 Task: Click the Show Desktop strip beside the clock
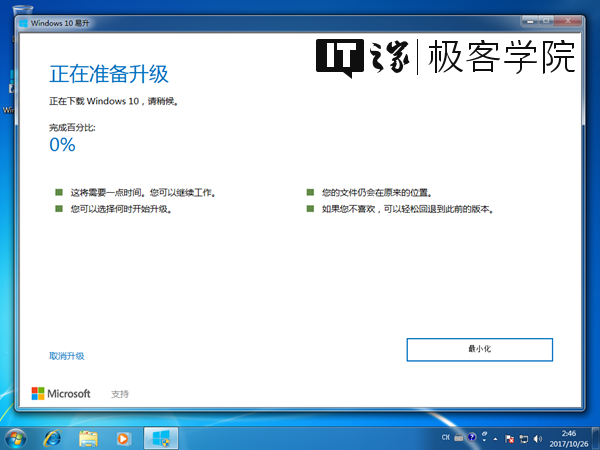[x=596, y=439]
